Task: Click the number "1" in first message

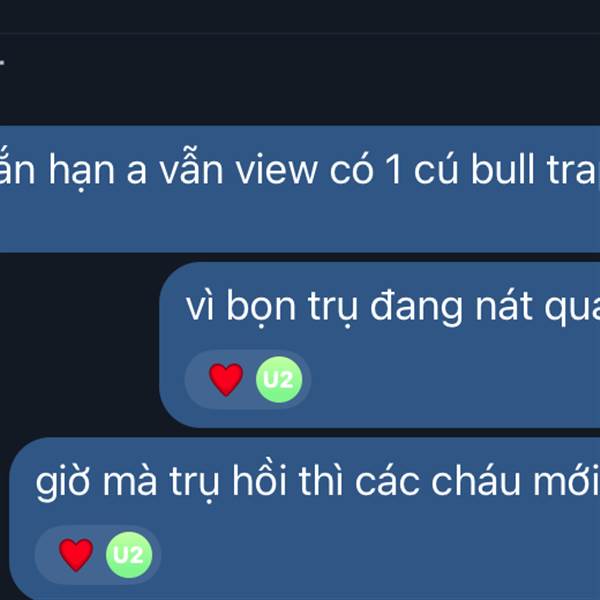Action: [393, 170]
